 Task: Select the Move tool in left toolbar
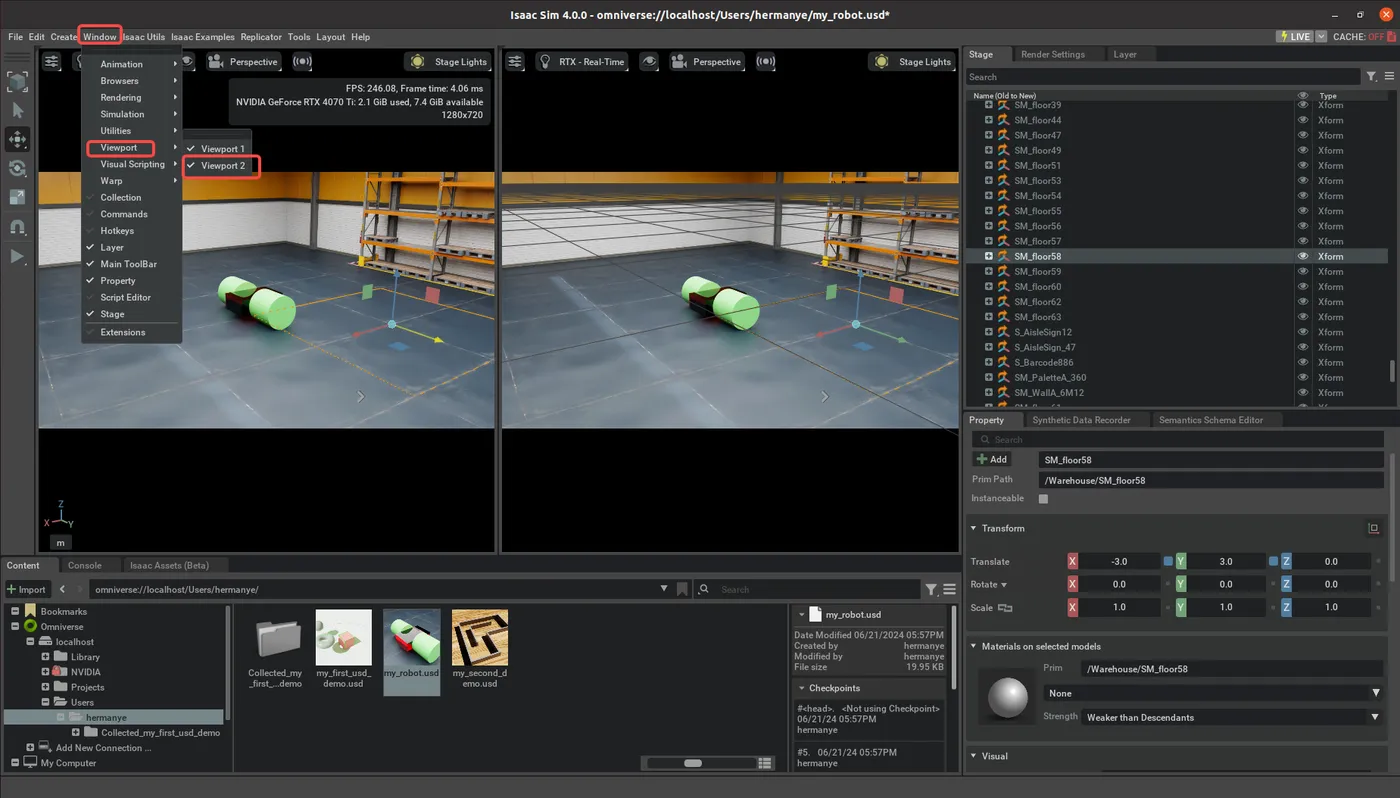17,139
